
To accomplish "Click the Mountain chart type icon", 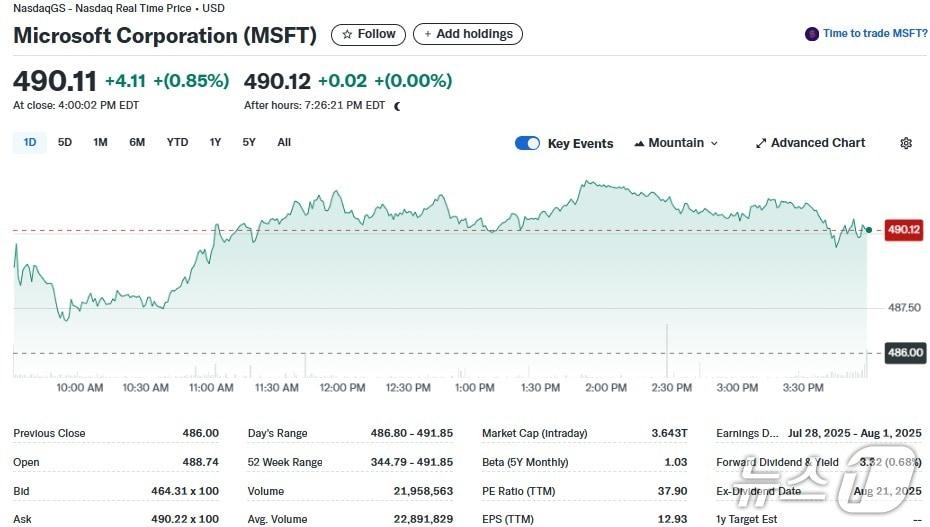I will [x=639, y=143].
